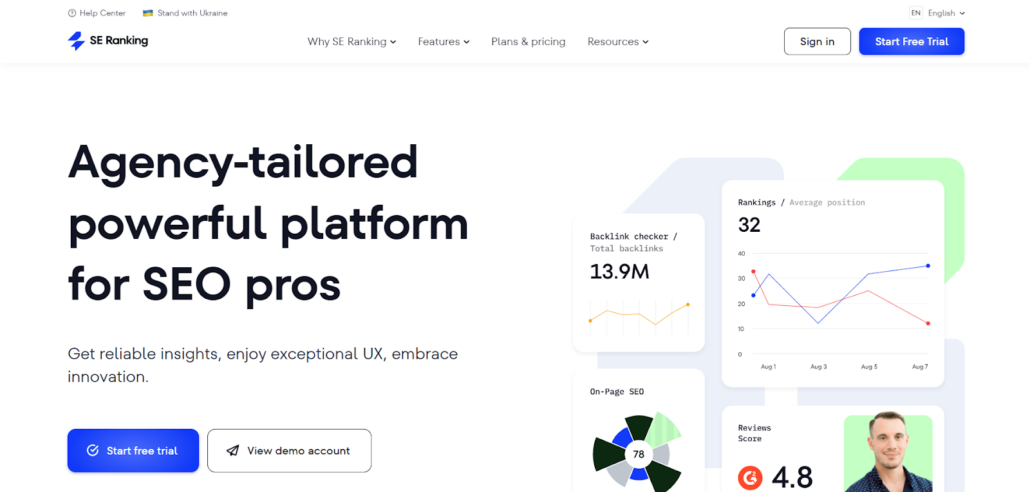Click the SE Ranking wordmark text

click(119, 41)
